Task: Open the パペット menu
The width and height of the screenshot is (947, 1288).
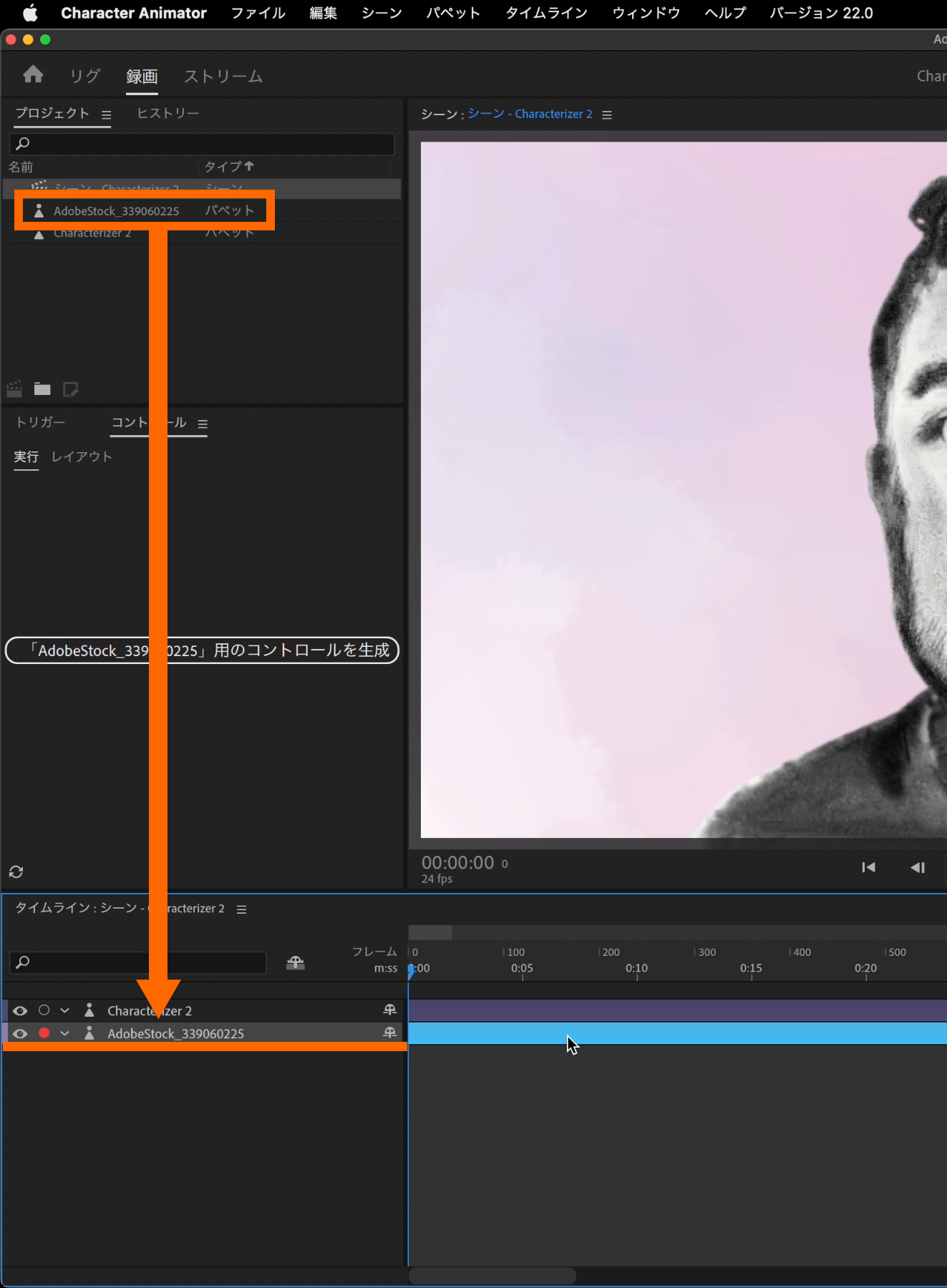Action: coord(453,13)
